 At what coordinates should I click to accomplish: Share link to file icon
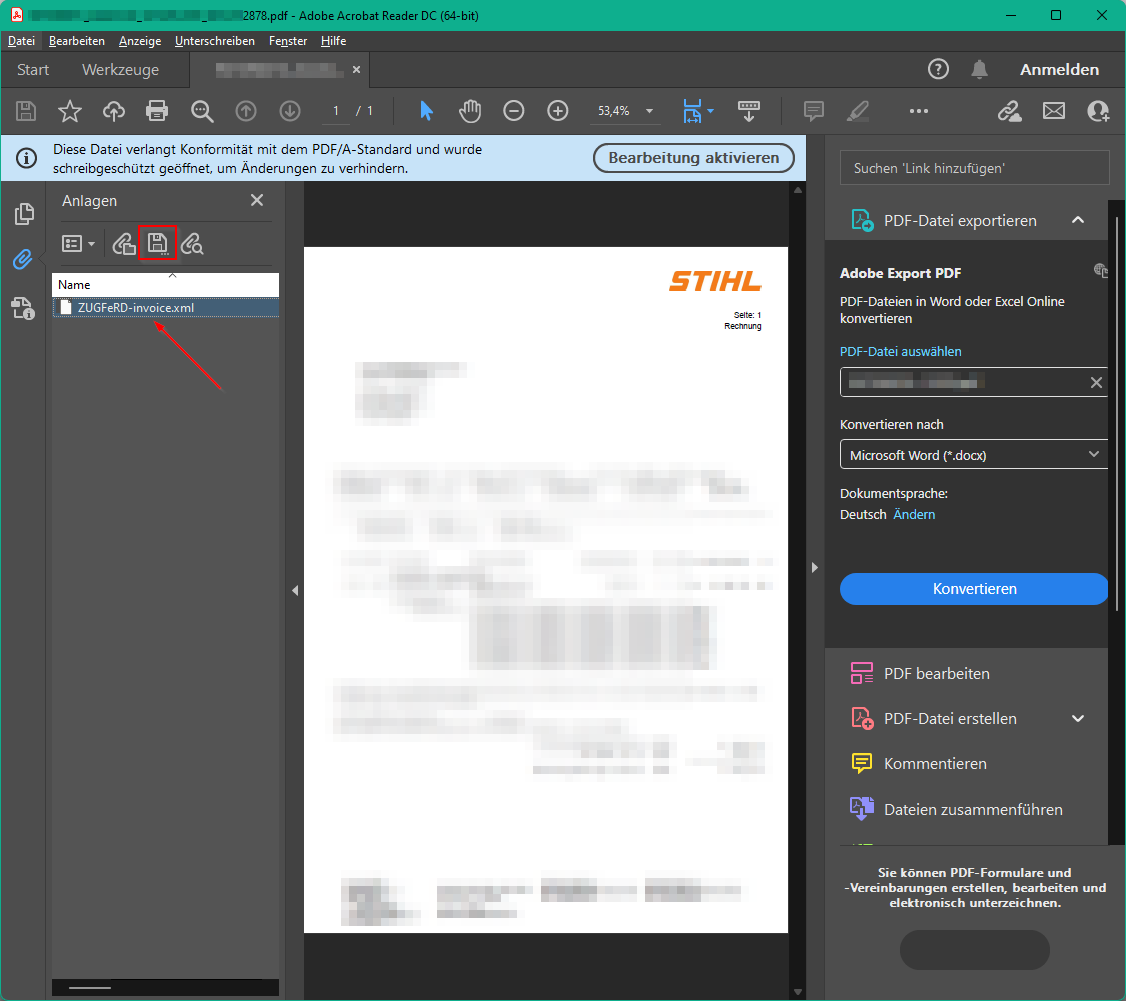pos(1010,111)
